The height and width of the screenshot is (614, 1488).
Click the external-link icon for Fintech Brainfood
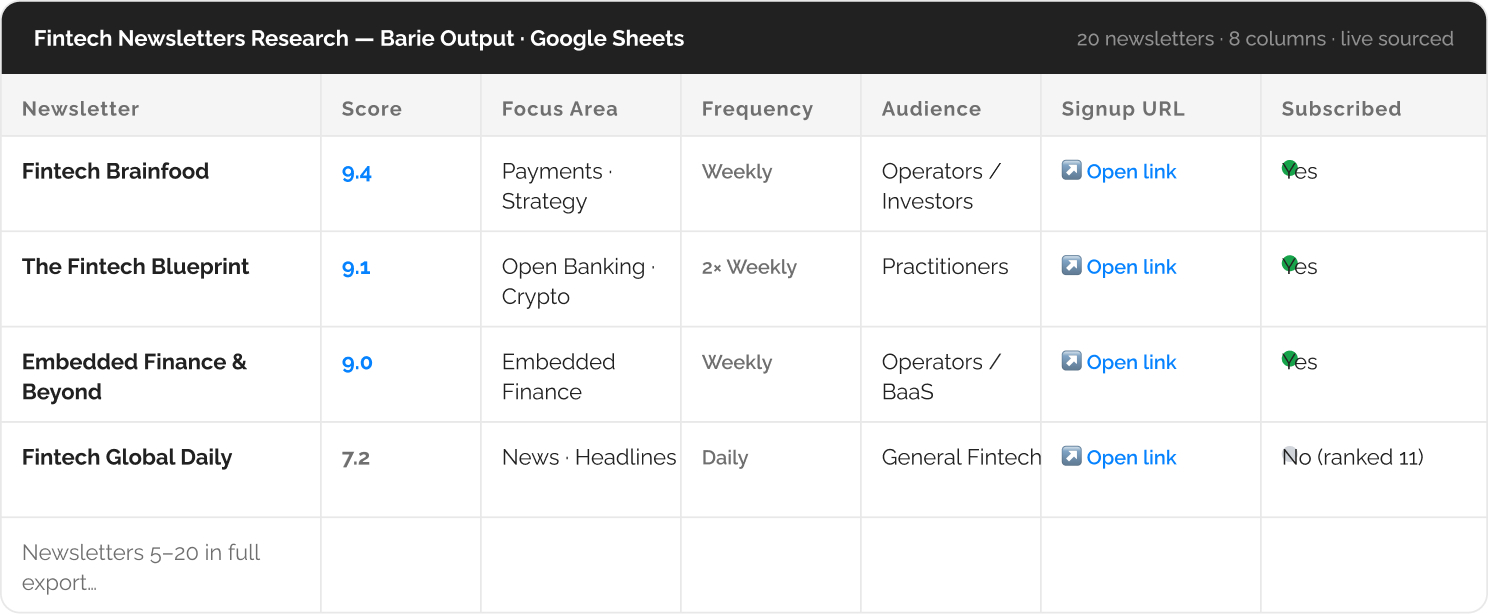[1071, 171]
